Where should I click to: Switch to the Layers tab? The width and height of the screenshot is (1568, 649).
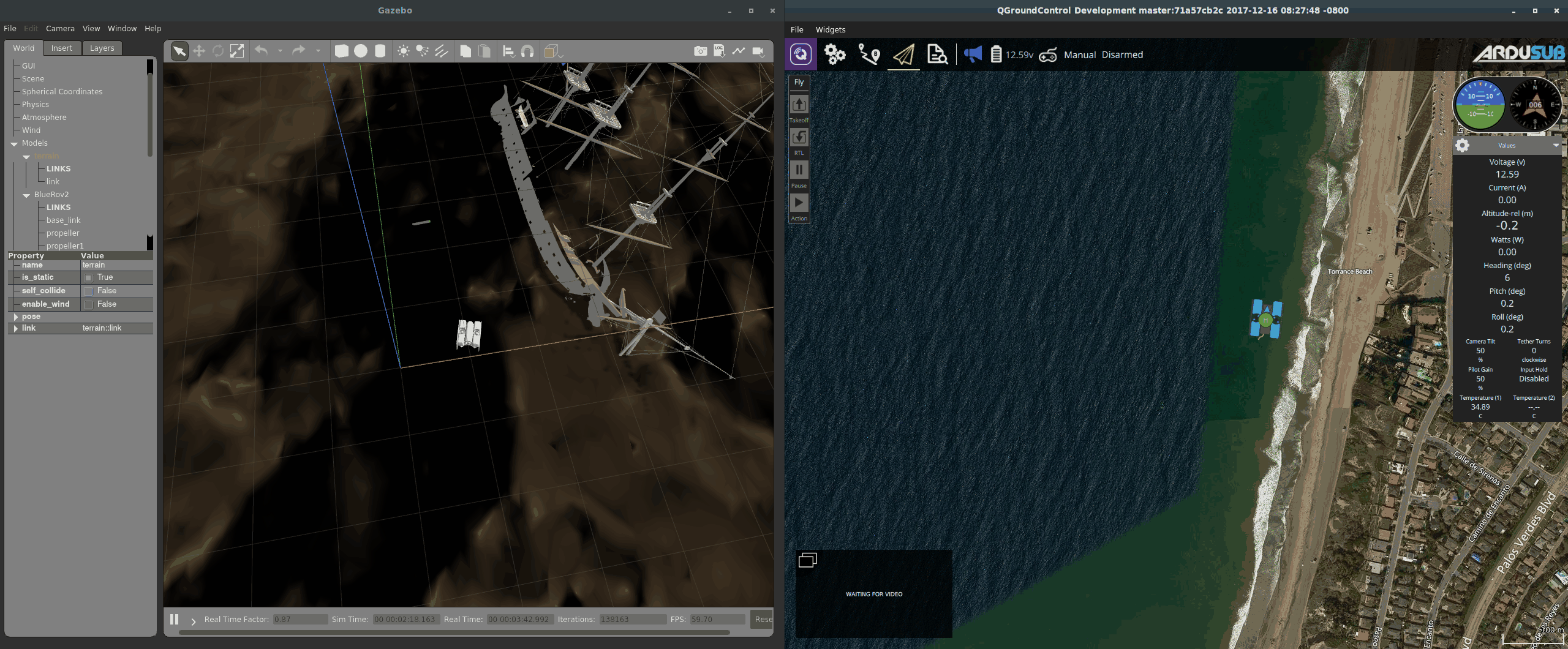coord(102,48)
